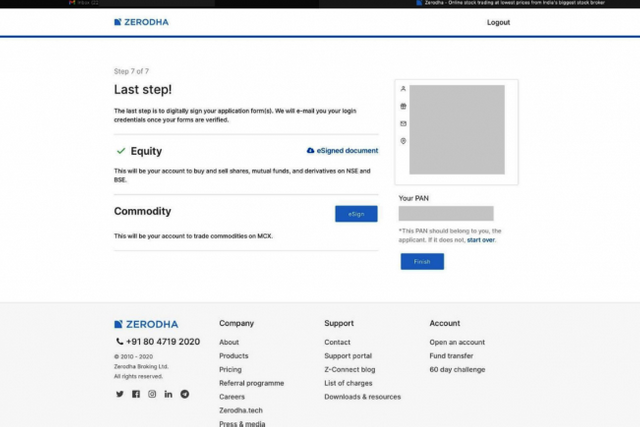Click the footer Zerodha logo
This screenshot has width=640, height=427.
point(146,324)
